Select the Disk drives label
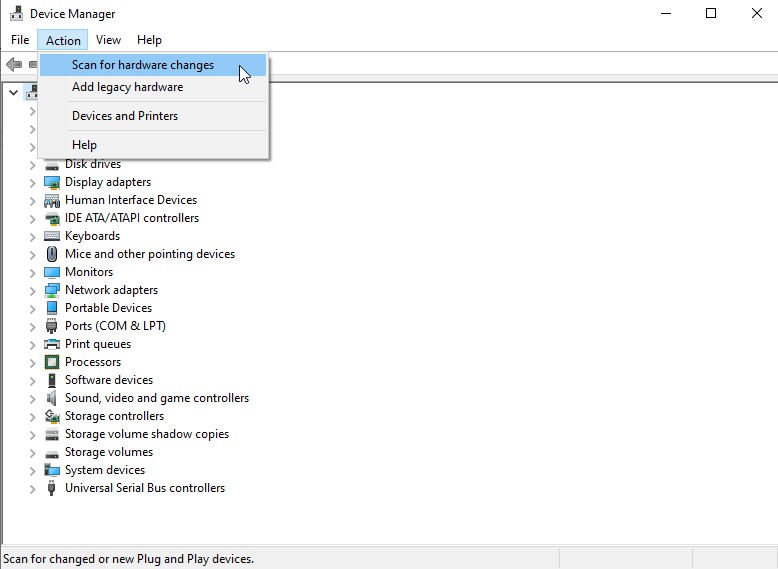 tap(93, 164)
